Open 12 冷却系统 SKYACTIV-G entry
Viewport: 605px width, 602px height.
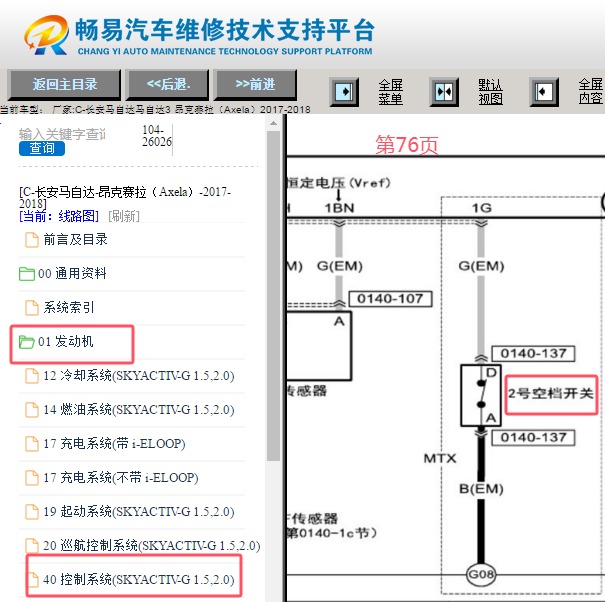[x=139, y=375]
